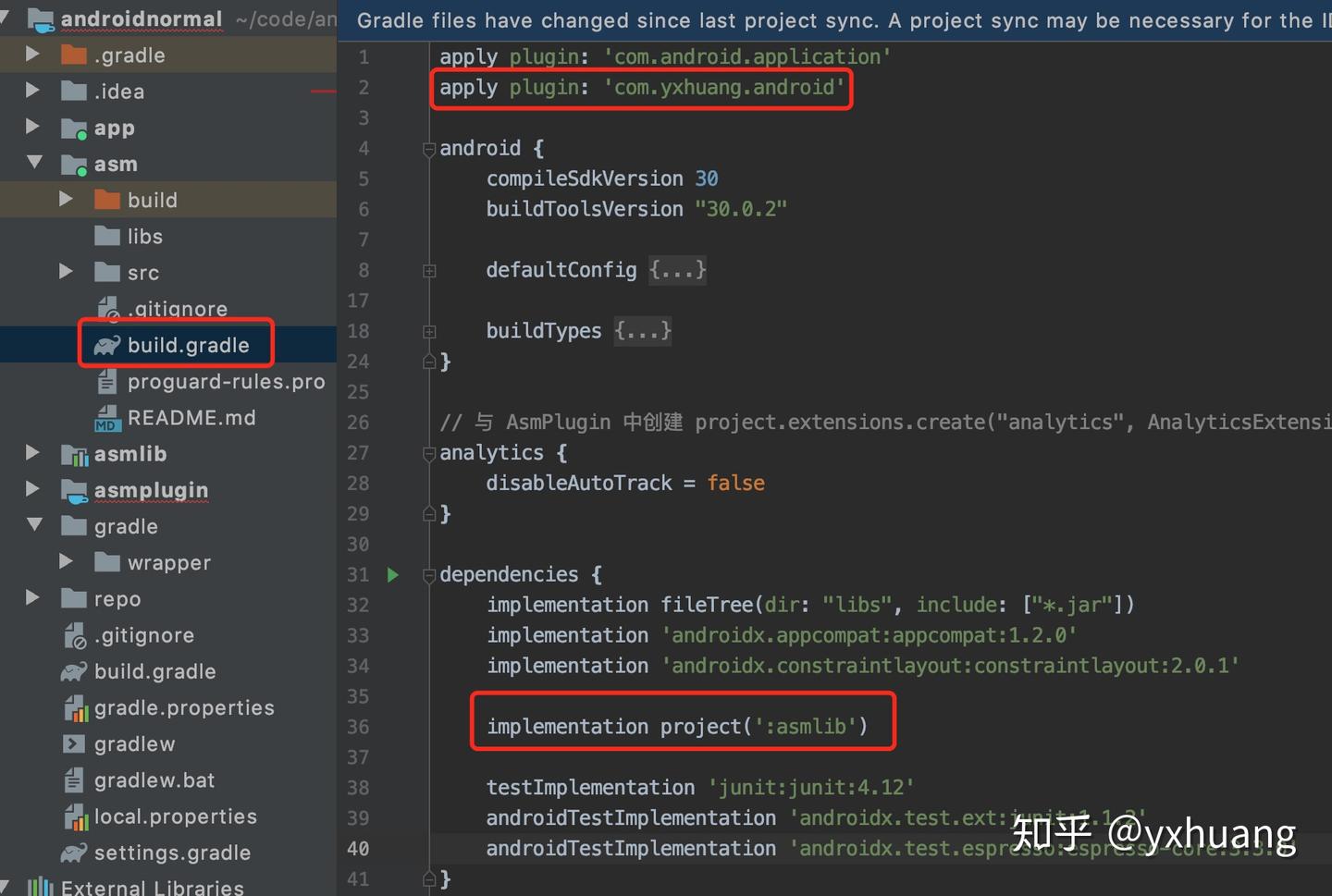
Task: Click the orange .gradle folder icon
Action: click(x=73, y=55)
